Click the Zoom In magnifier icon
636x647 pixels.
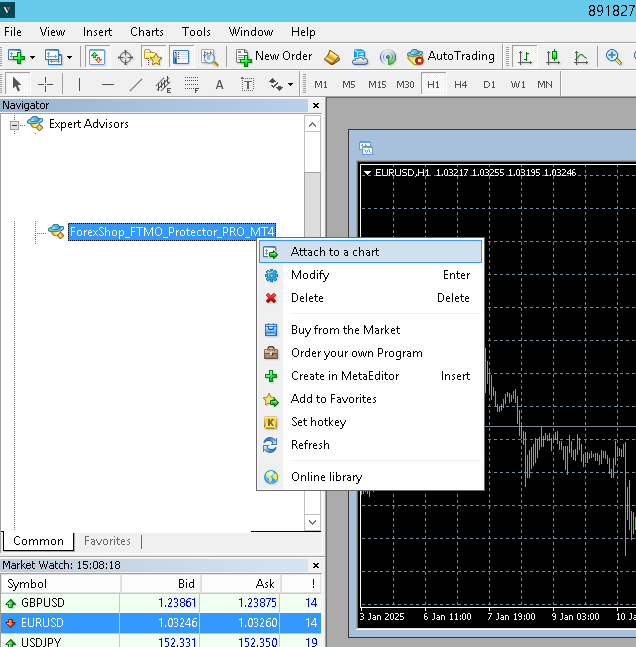(613, 57)
